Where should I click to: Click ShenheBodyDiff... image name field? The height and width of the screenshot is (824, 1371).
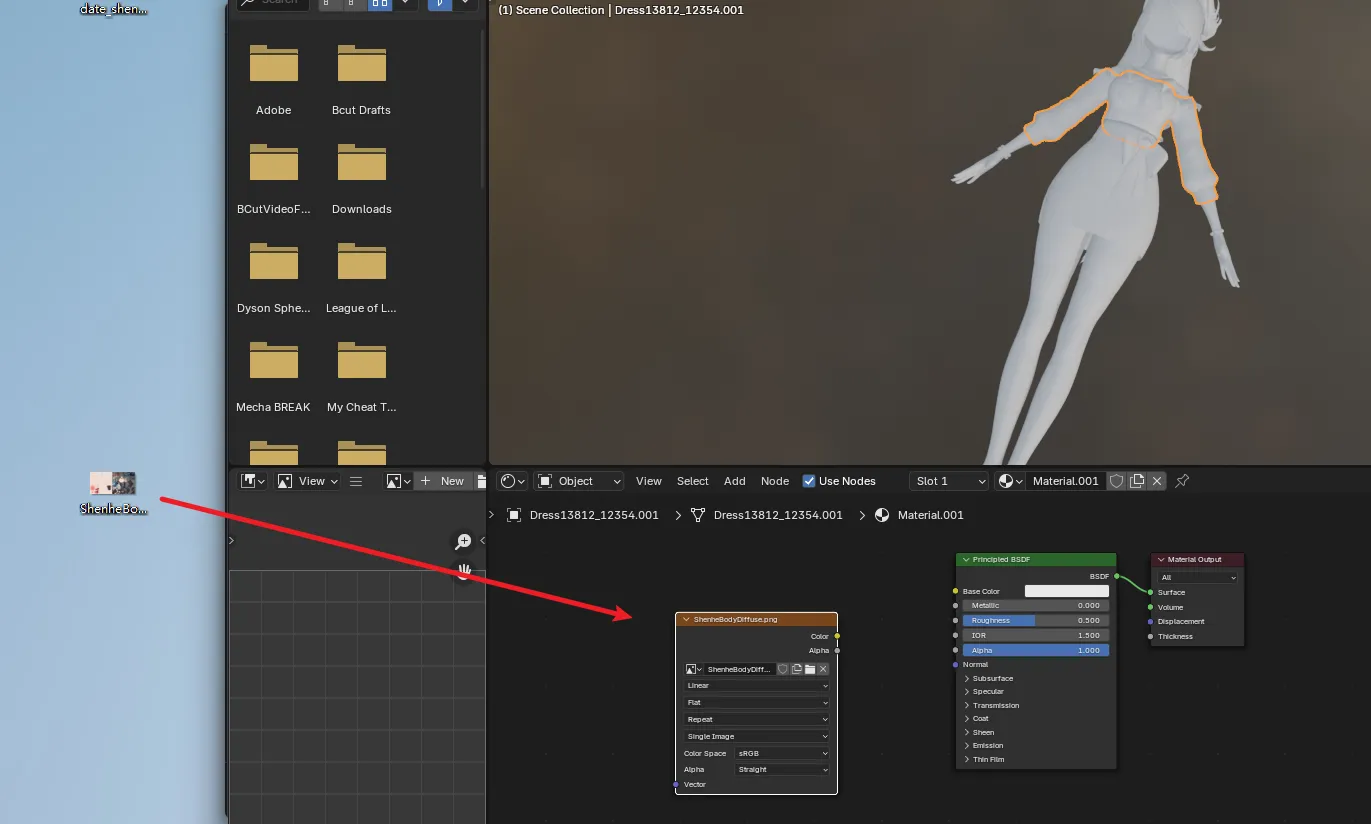[740, 669]
